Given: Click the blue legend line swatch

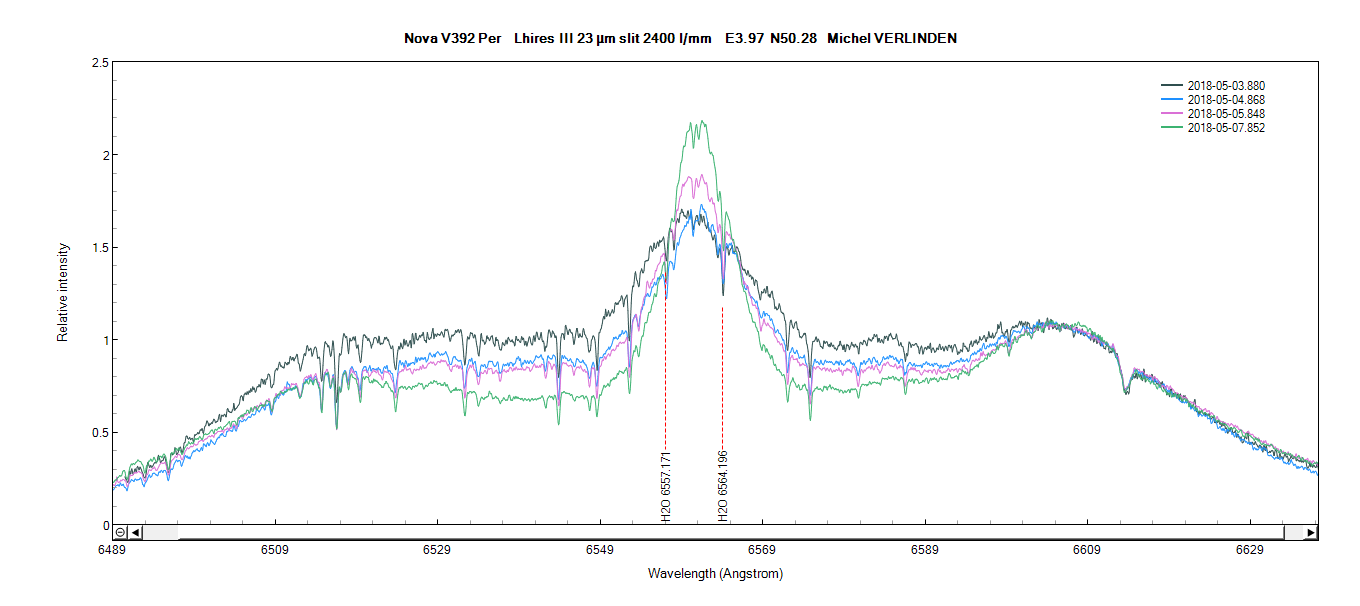Looking at the screenshot, I should click(x=1172, y=100).
